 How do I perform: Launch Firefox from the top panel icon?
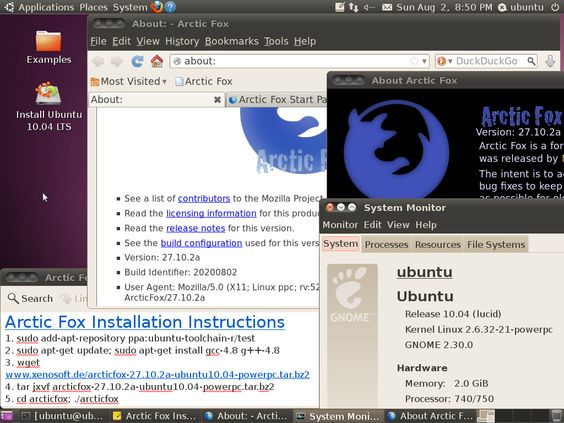tap(157, 7)
